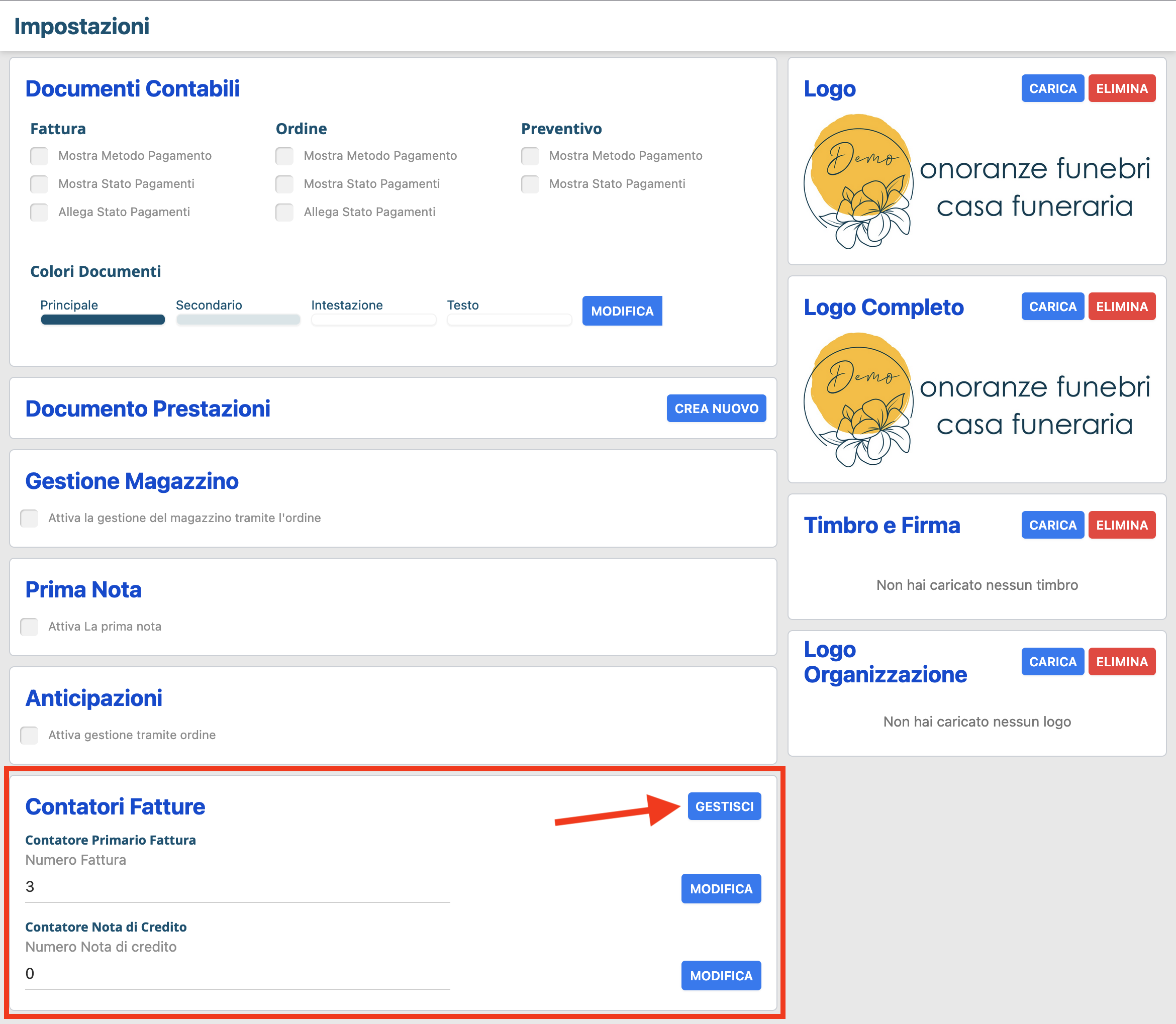Viewport: 1176px width, 1024px height.
Task: Check Mostra Stato Pagamenti under Preventivo
Action: (530, 184)
